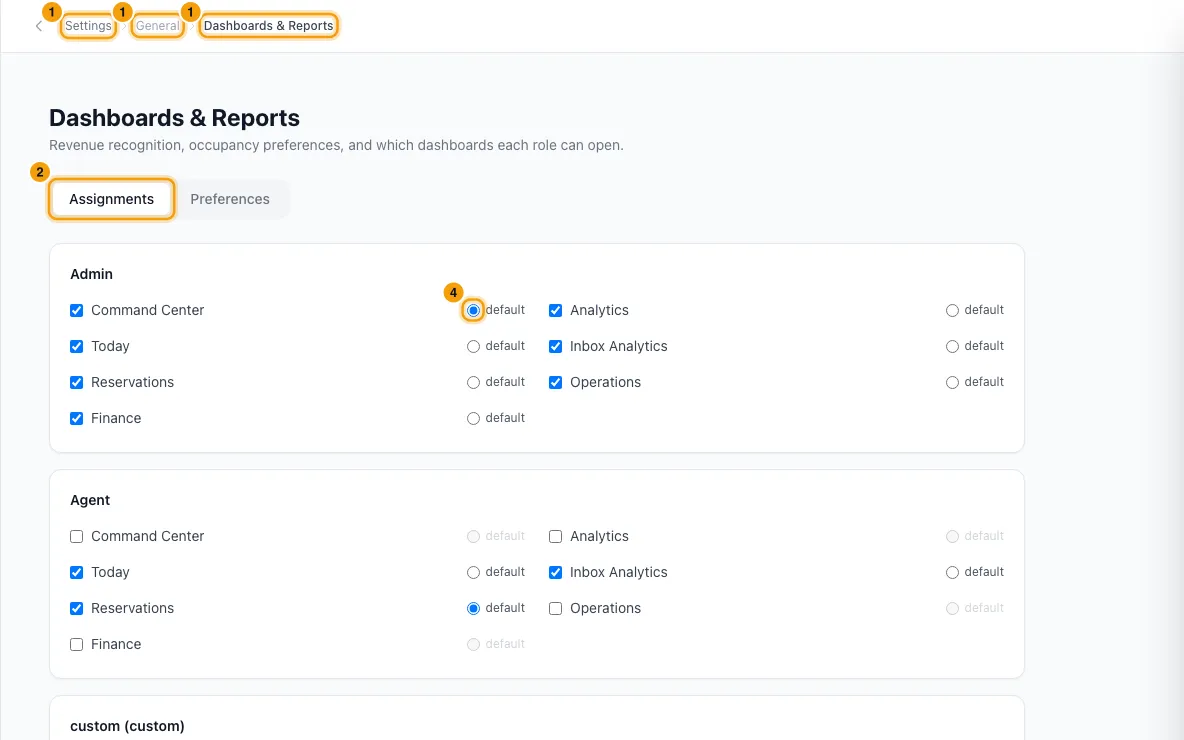Click Dashboards & Reports breadcrumb
The height and width of the screenshot is (740, 1184).
268,26
